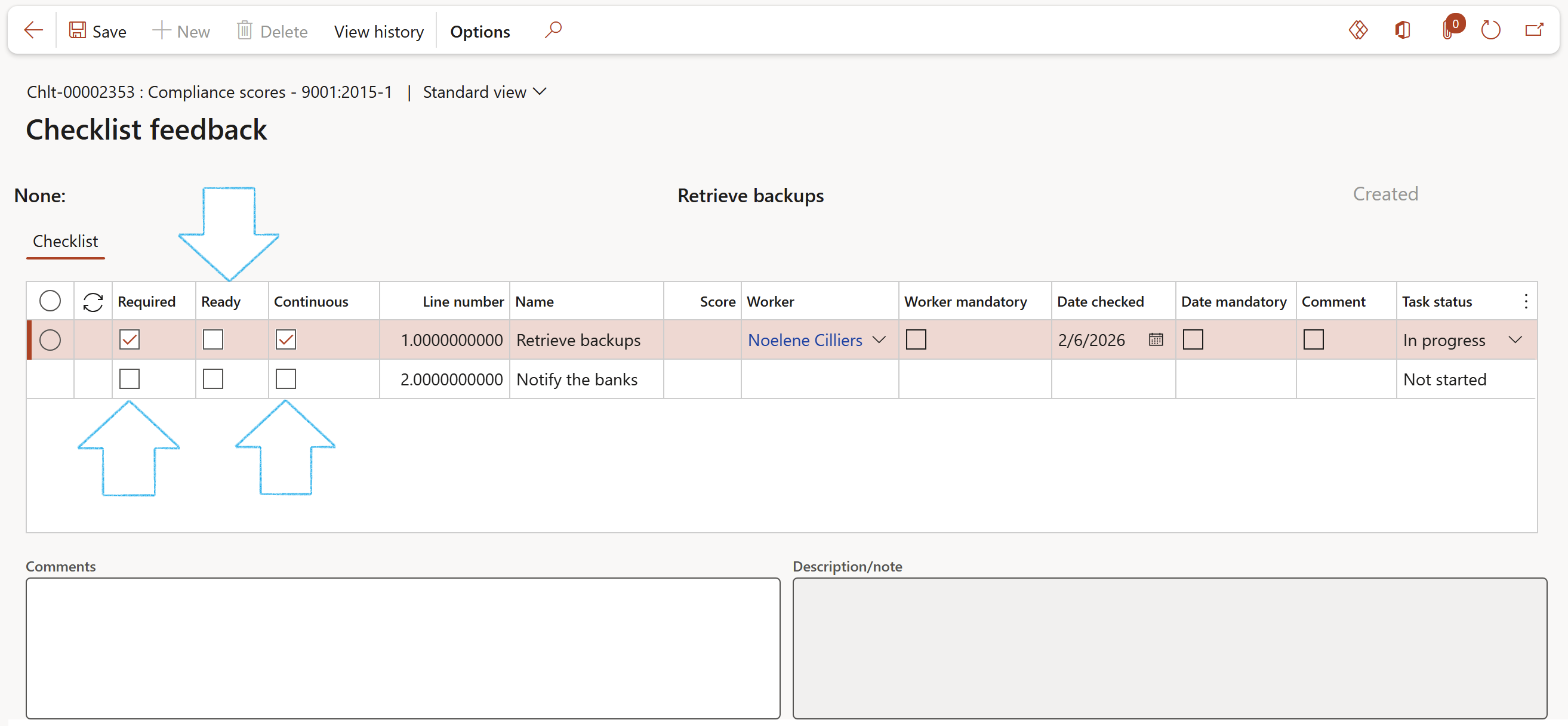Select the Checklist tab

point(65,242)
